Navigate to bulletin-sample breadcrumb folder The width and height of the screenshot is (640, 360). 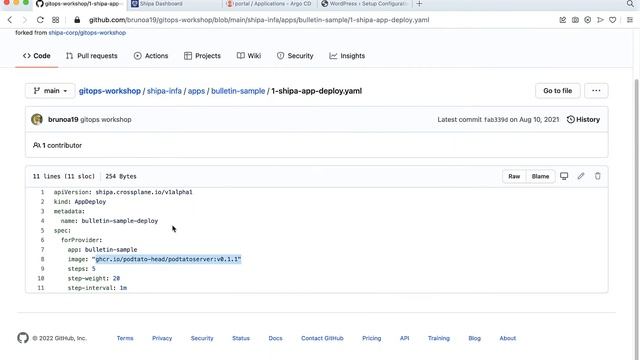(x=238, y=91)
